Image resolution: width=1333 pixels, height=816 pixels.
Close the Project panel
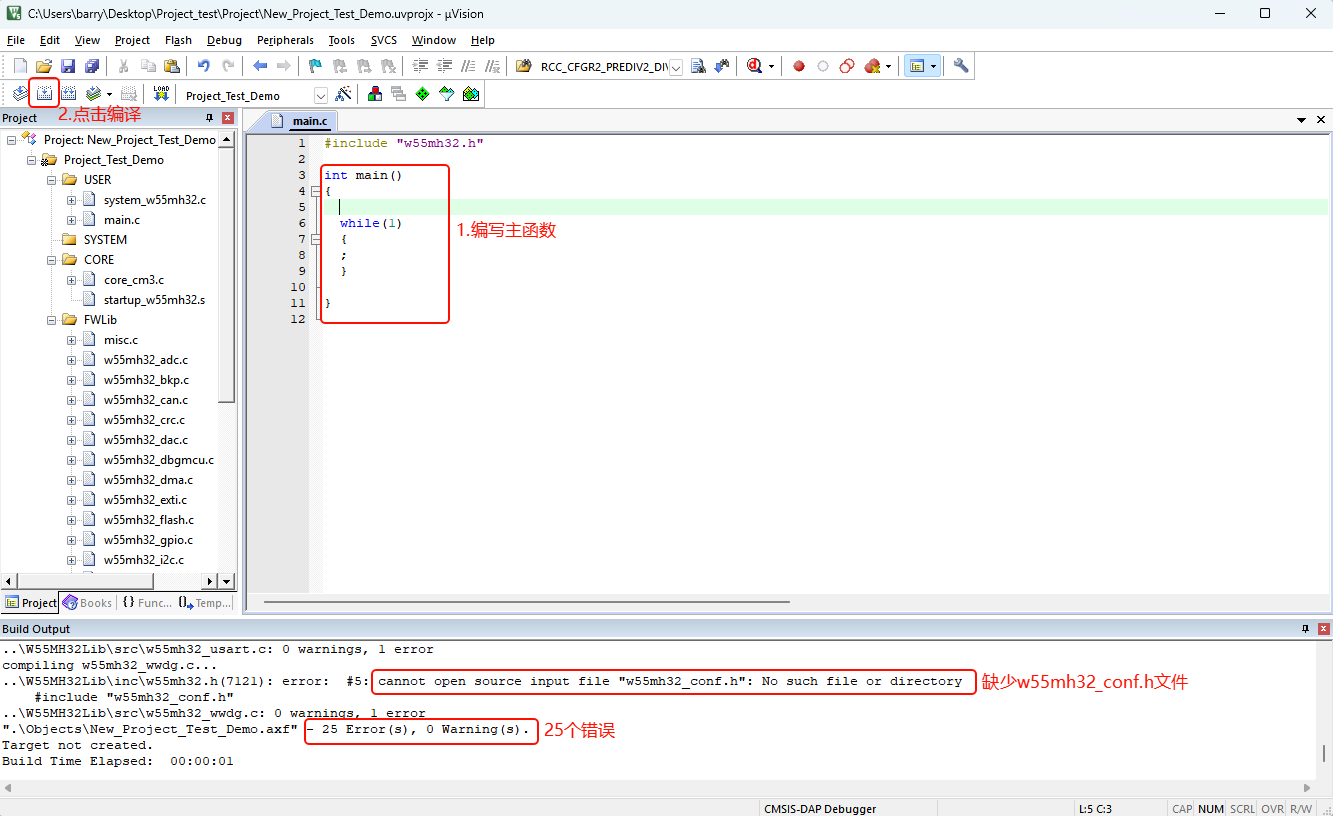click(x=228, y=118)
